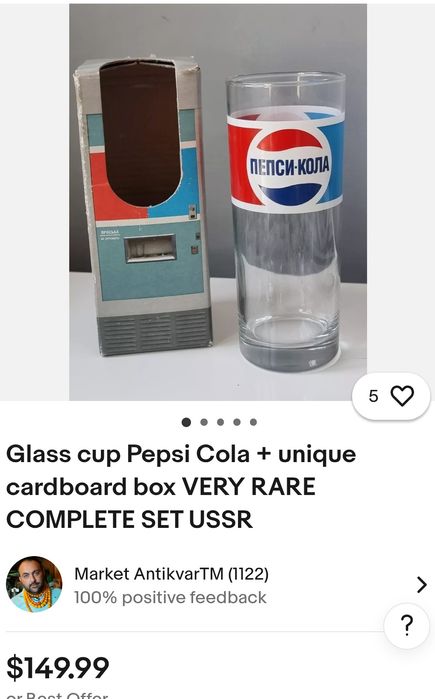Jump to the fifth carousel dot
Image resolution: width=435 pixels, height=699 pixels.
[253, 422]
